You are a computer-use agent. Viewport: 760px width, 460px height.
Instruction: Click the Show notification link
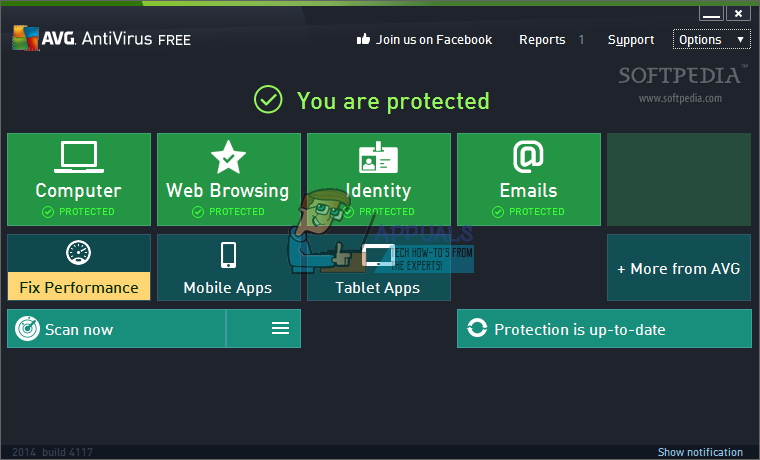(700, 452)
